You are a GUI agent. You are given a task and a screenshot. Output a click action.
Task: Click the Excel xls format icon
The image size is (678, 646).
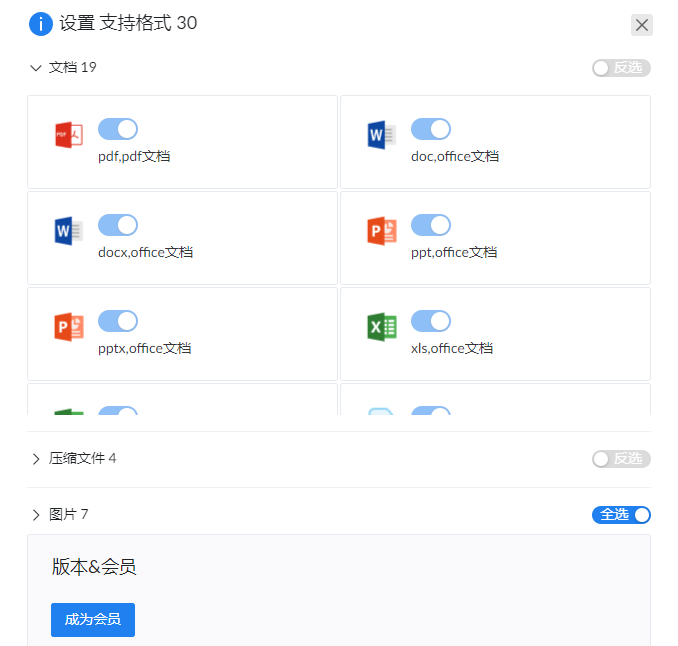pos(382,326)
